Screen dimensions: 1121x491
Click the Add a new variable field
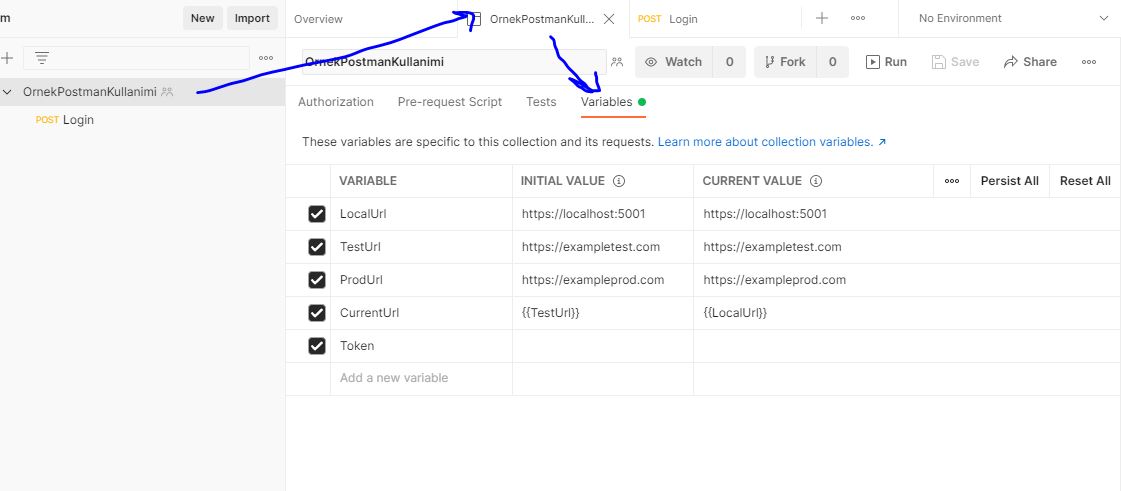pyautogui.click(x=420, y=378)
